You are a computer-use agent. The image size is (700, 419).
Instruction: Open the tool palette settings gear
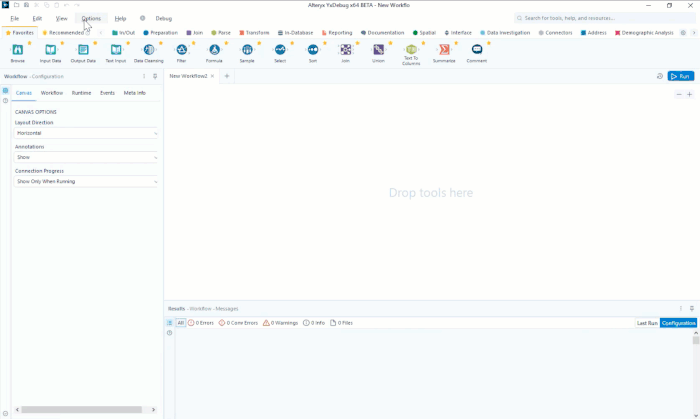pos(683,33)
